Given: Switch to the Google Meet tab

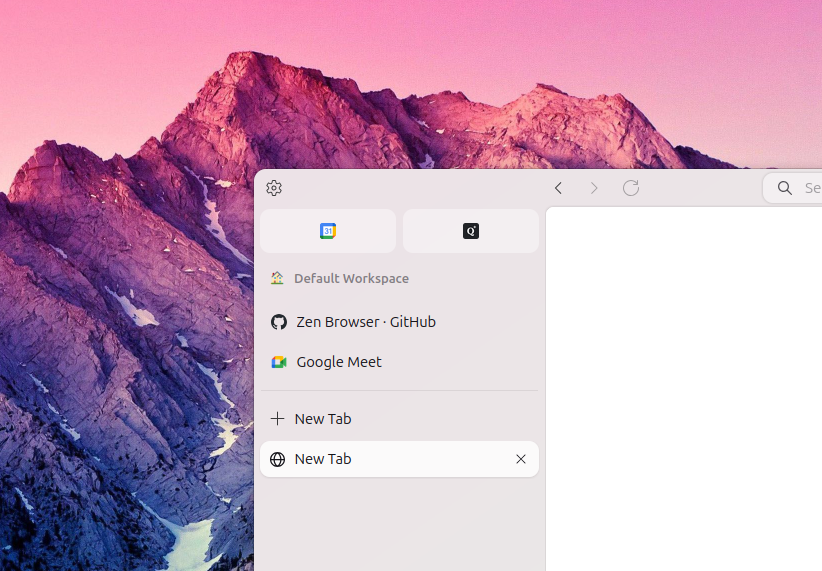Looking at the screenshot, I should point(399,362).
